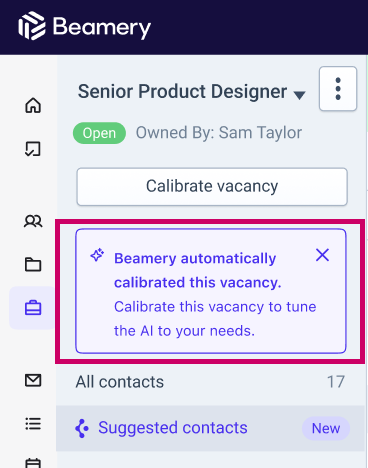Open the folder icon in sidebar

[x=33, y=265]
